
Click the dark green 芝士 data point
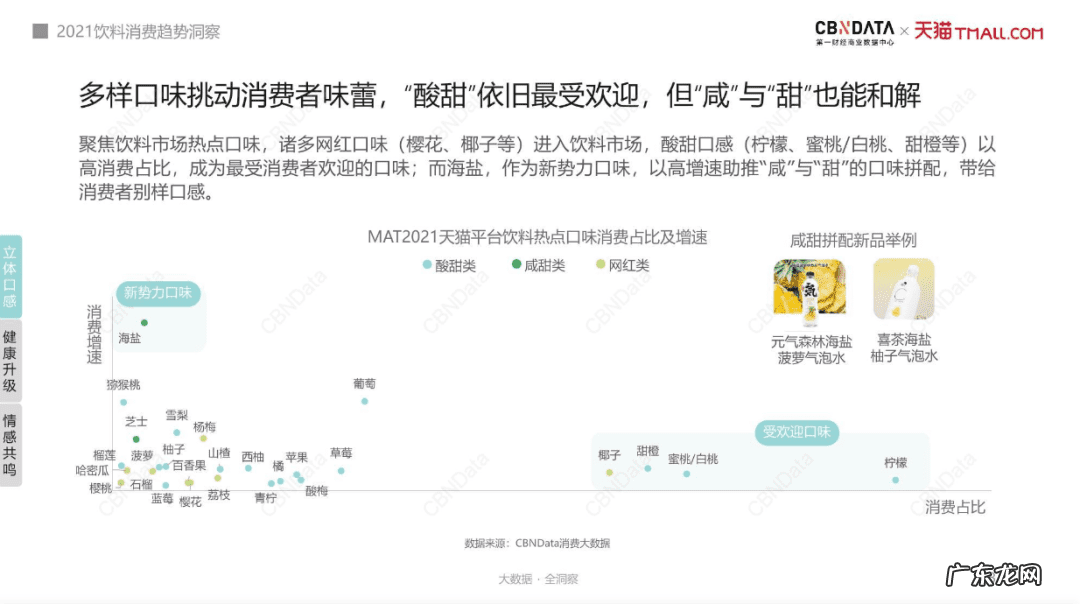click(x=136, y=439)
